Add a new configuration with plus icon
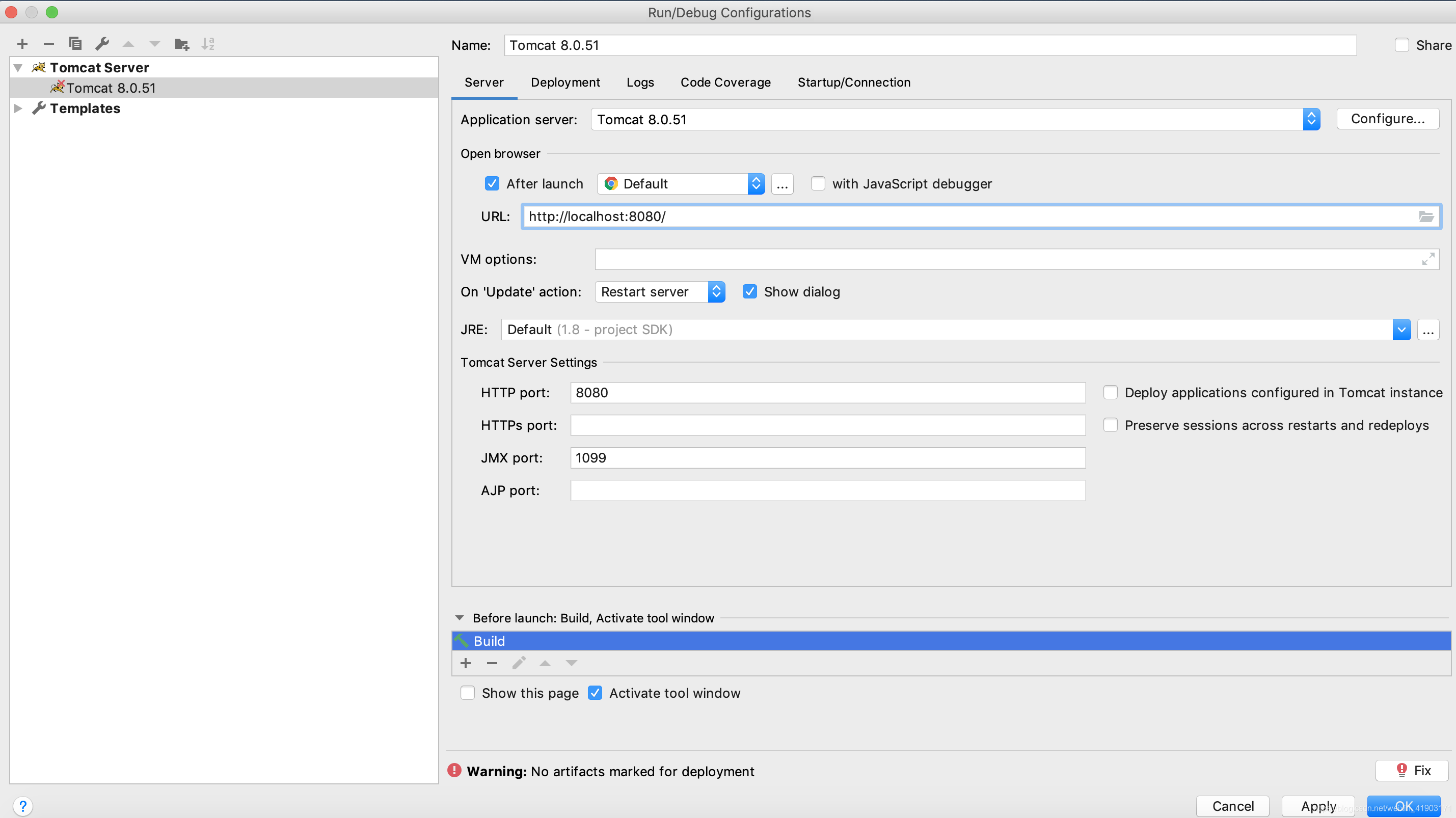The width and height of the screenshot is (1456, 818). [22, 43]
